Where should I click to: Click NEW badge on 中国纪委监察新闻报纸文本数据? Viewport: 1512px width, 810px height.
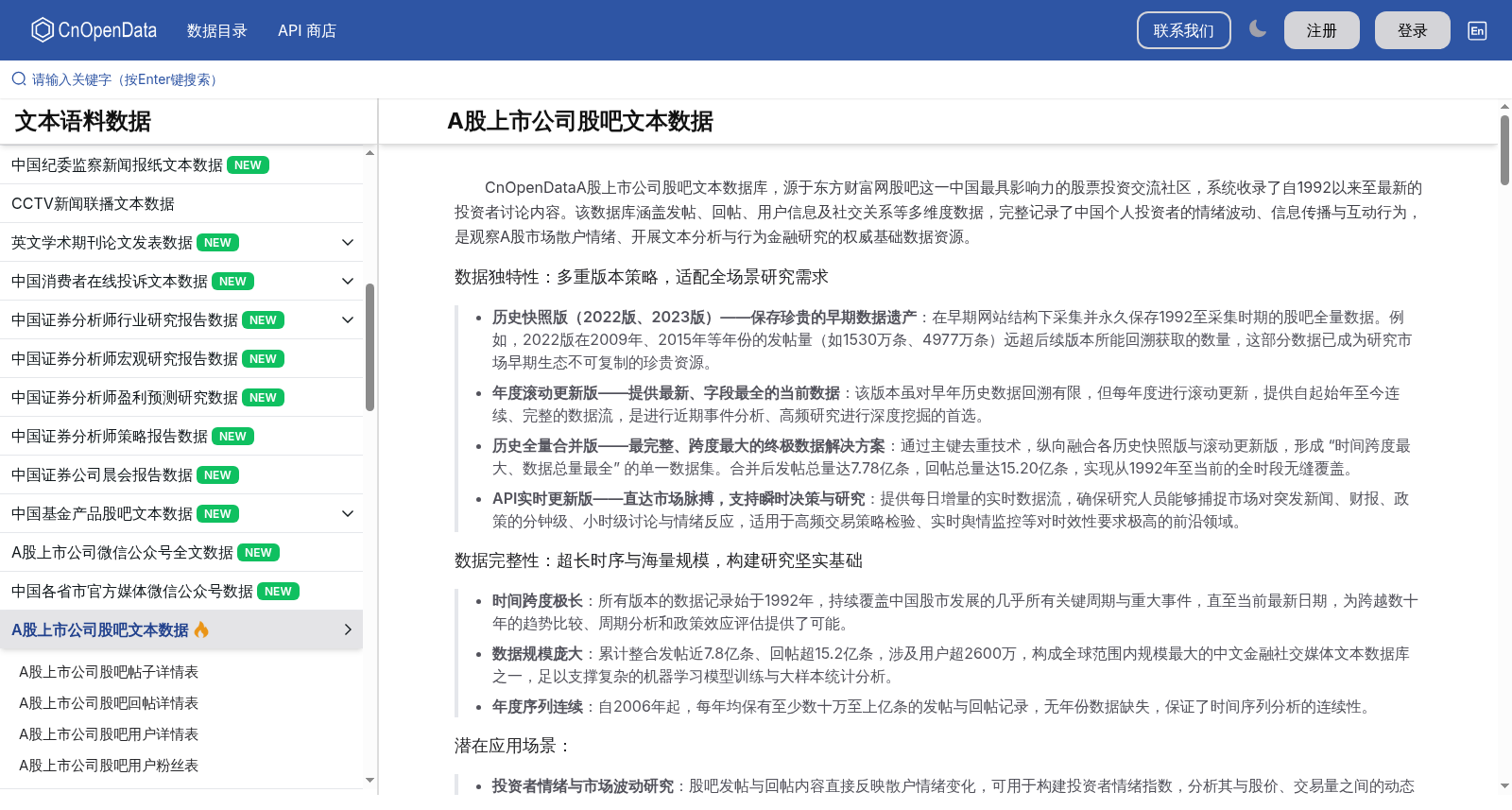[248, 164]
